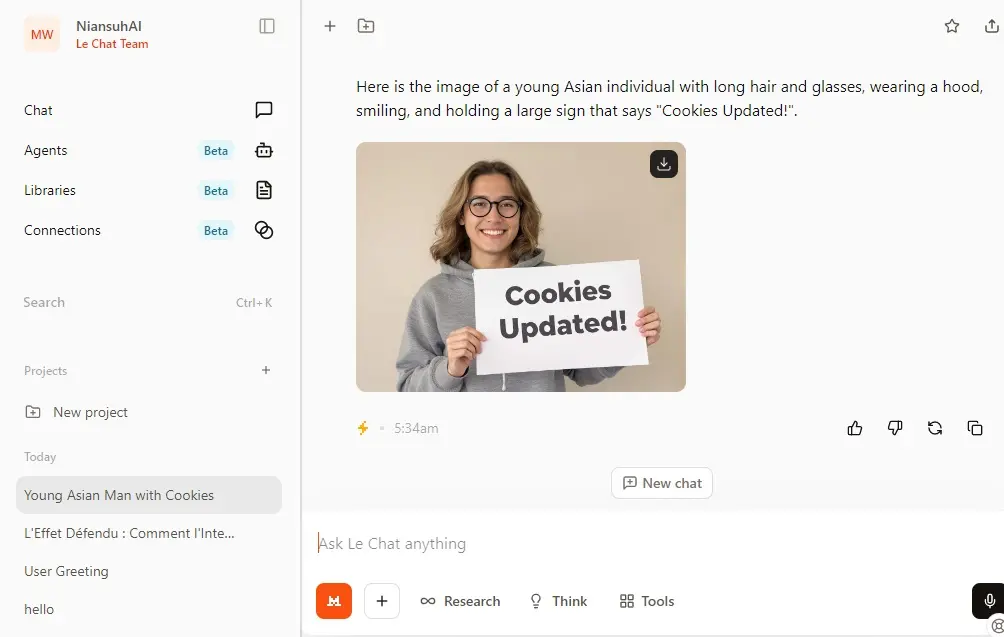Open the Chat menu item

pyautogui.click(x=149, y=110)
